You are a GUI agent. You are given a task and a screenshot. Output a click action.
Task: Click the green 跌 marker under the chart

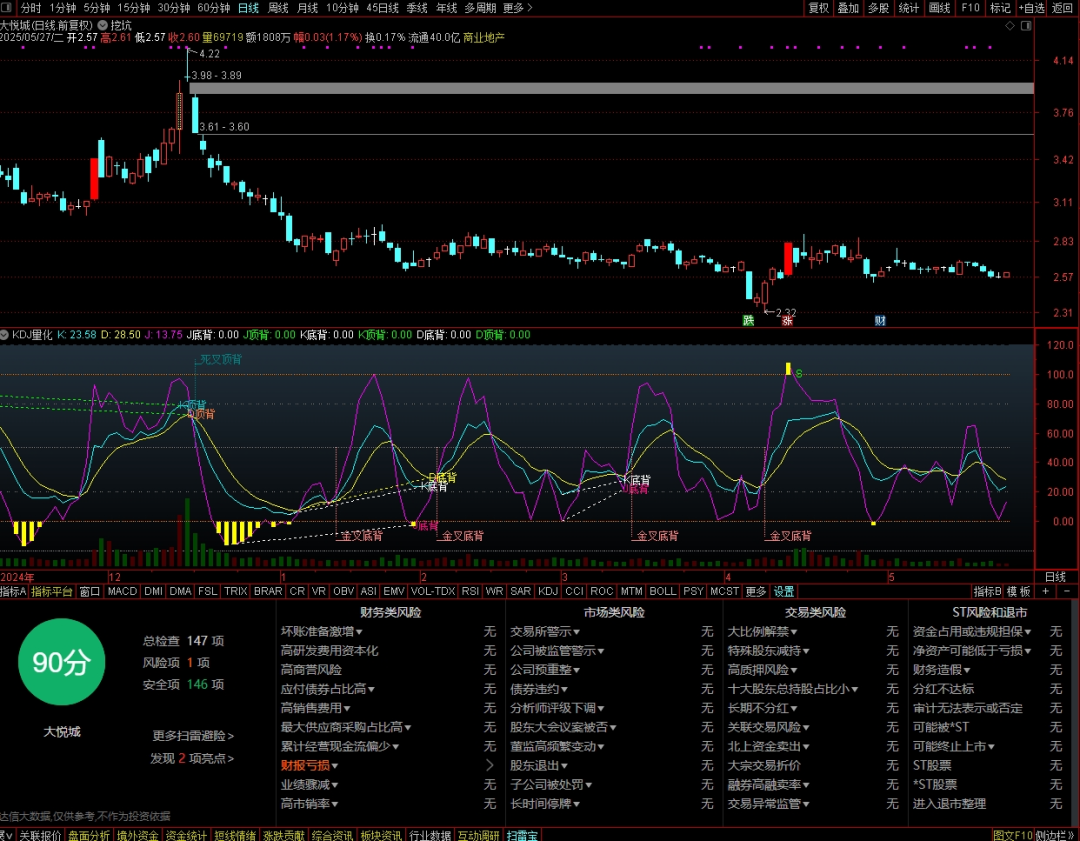click(x=748, y=320)
